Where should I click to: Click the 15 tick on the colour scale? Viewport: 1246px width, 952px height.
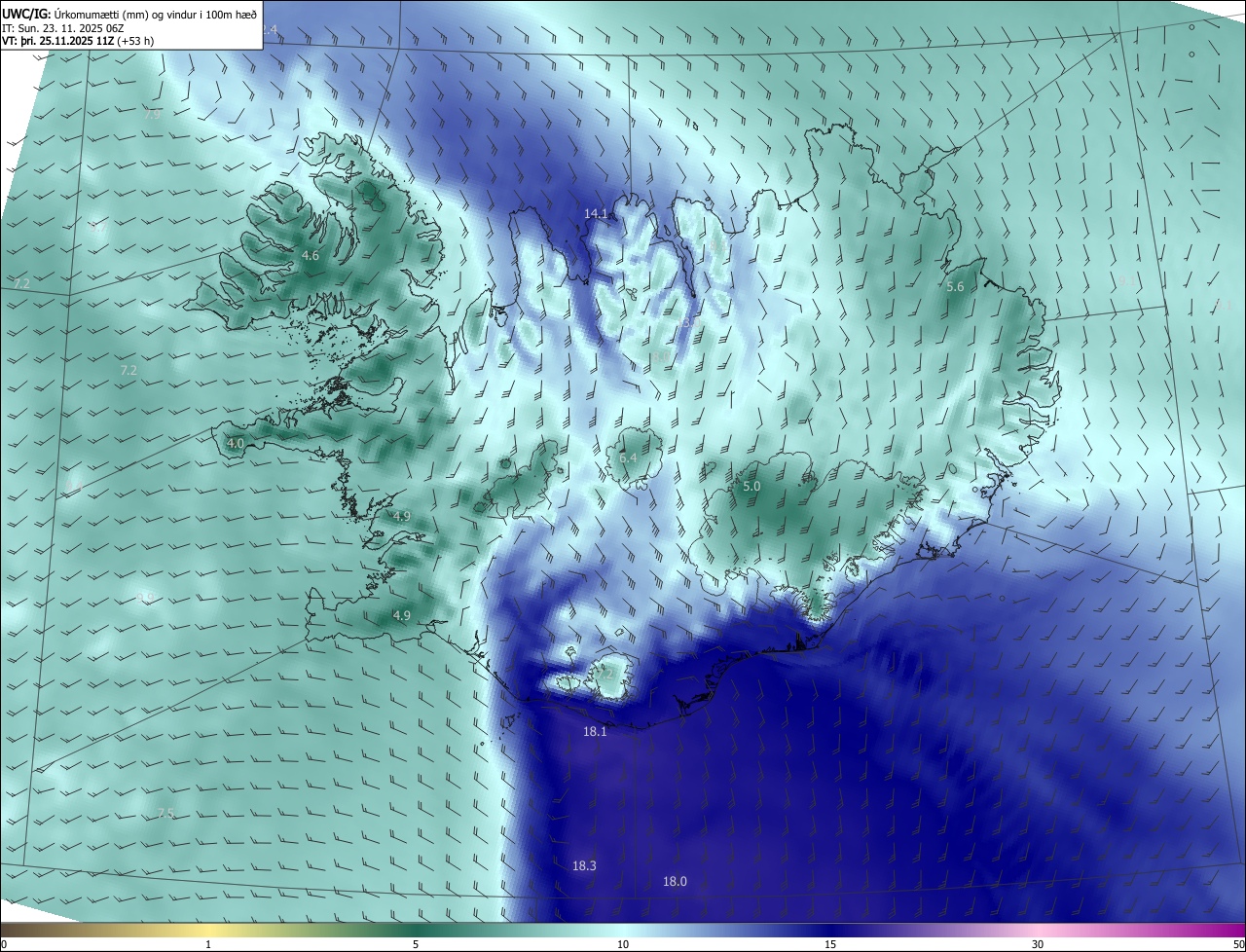pyautogui.click(x=830, y=944)
